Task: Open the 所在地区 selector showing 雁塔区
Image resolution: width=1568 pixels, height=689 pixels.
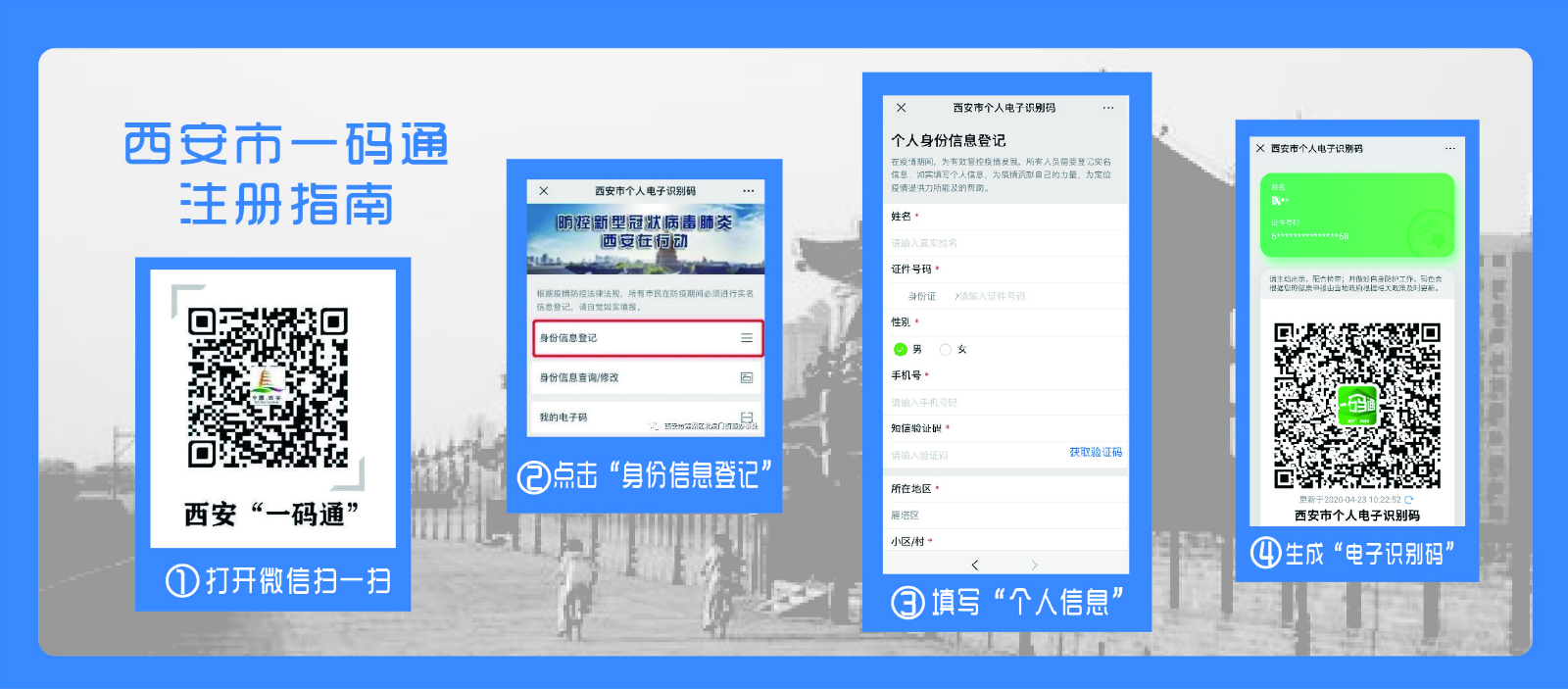Action: 1005,516
